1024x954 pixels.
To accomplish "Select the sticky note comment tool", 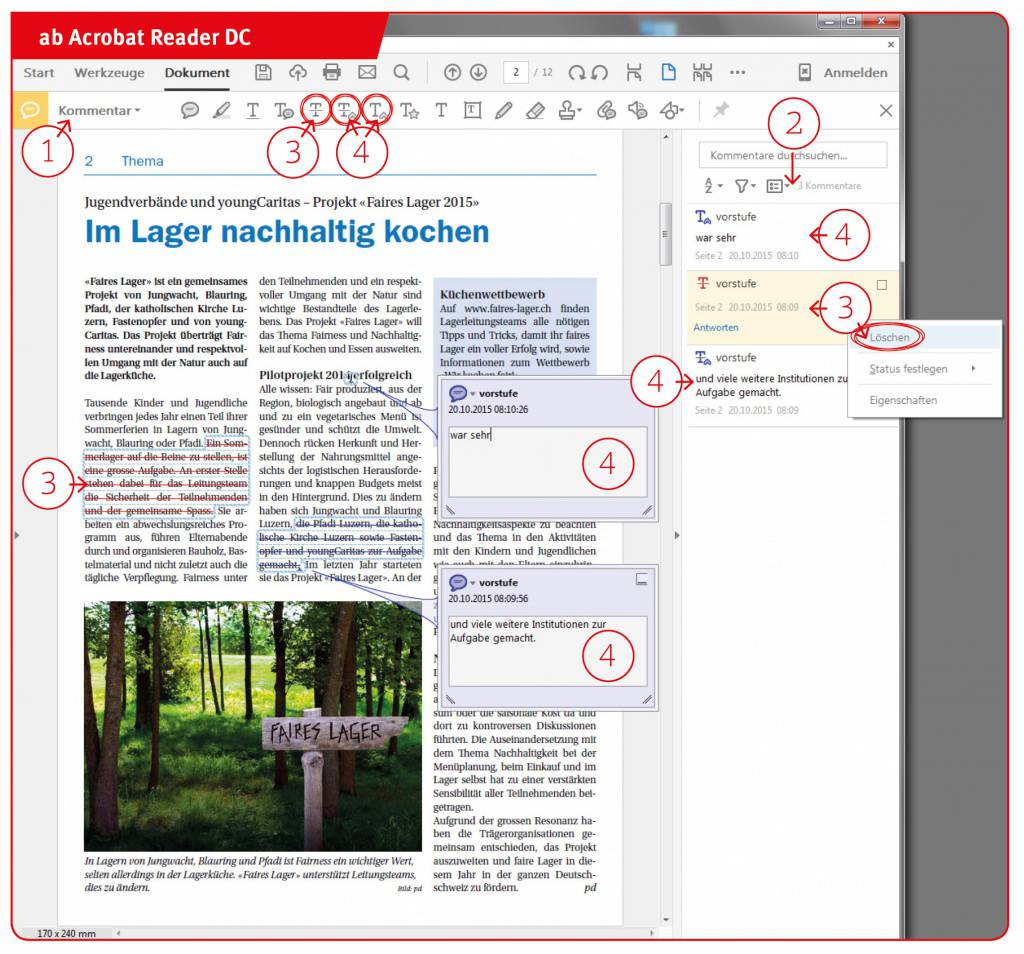I will point(189,110).
